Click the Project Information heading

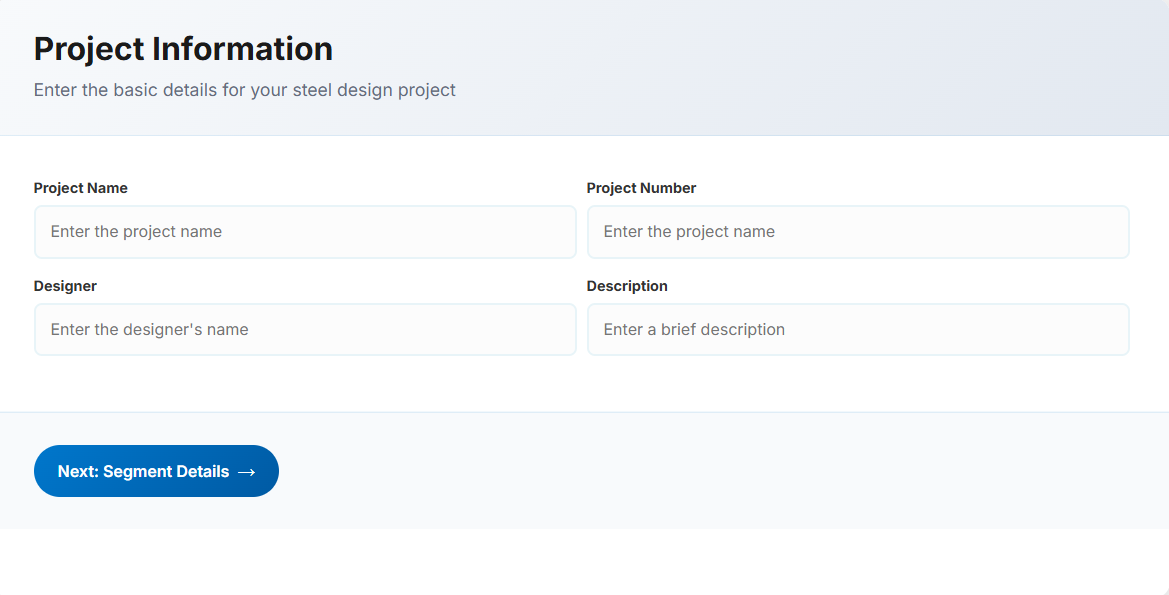(184, 48)
